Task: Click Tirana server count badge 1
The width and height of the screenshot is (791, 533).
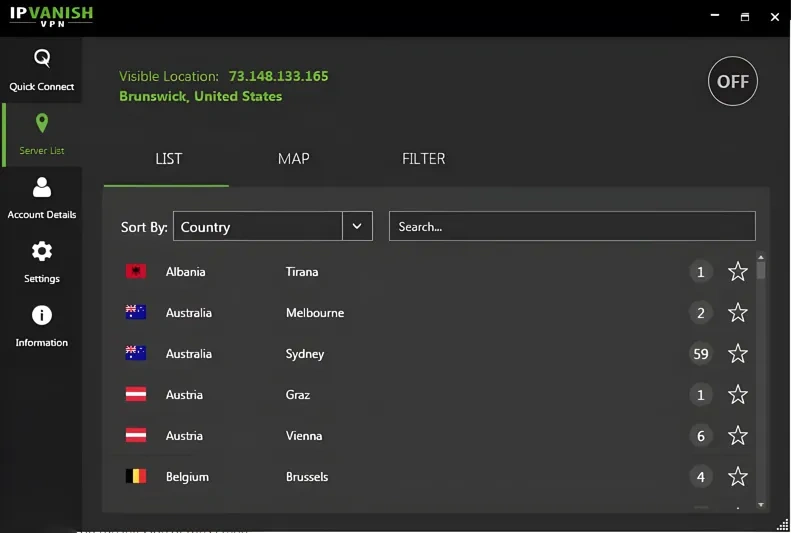Action: coord(701,272)
